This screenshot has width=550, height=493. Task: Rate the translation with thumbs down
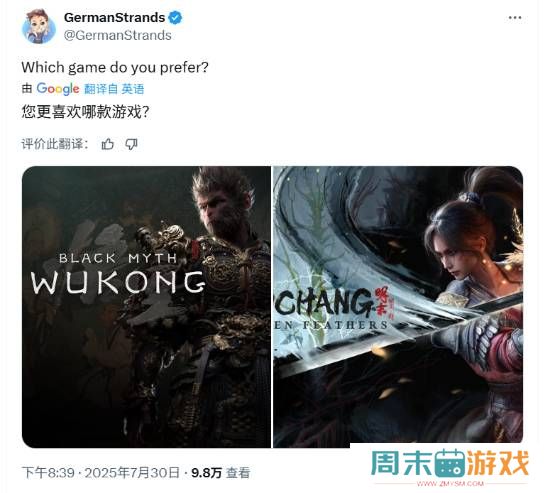pos(132,144)
